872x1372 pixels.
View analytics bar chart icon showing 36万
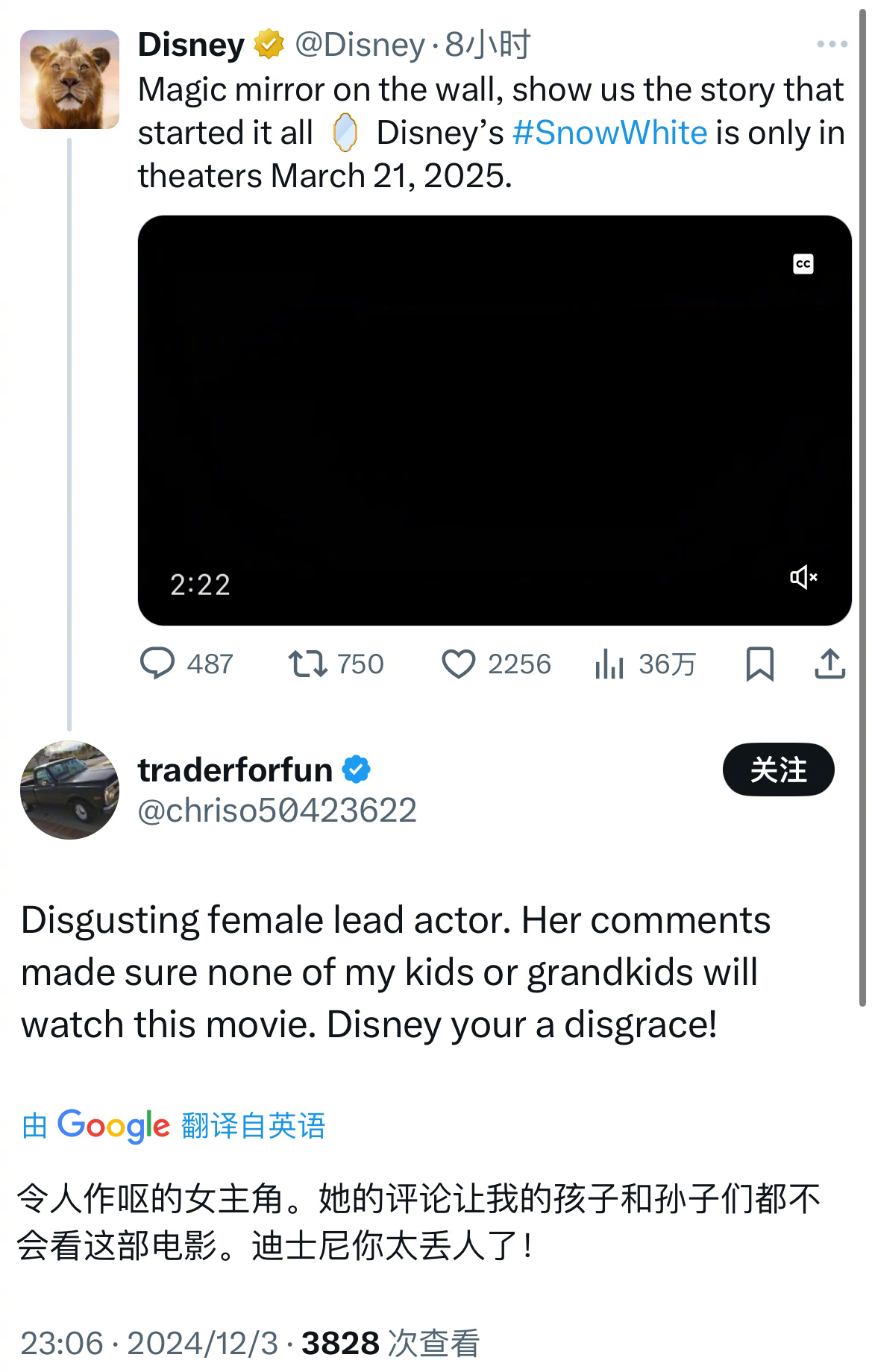[x=609, y=664]
